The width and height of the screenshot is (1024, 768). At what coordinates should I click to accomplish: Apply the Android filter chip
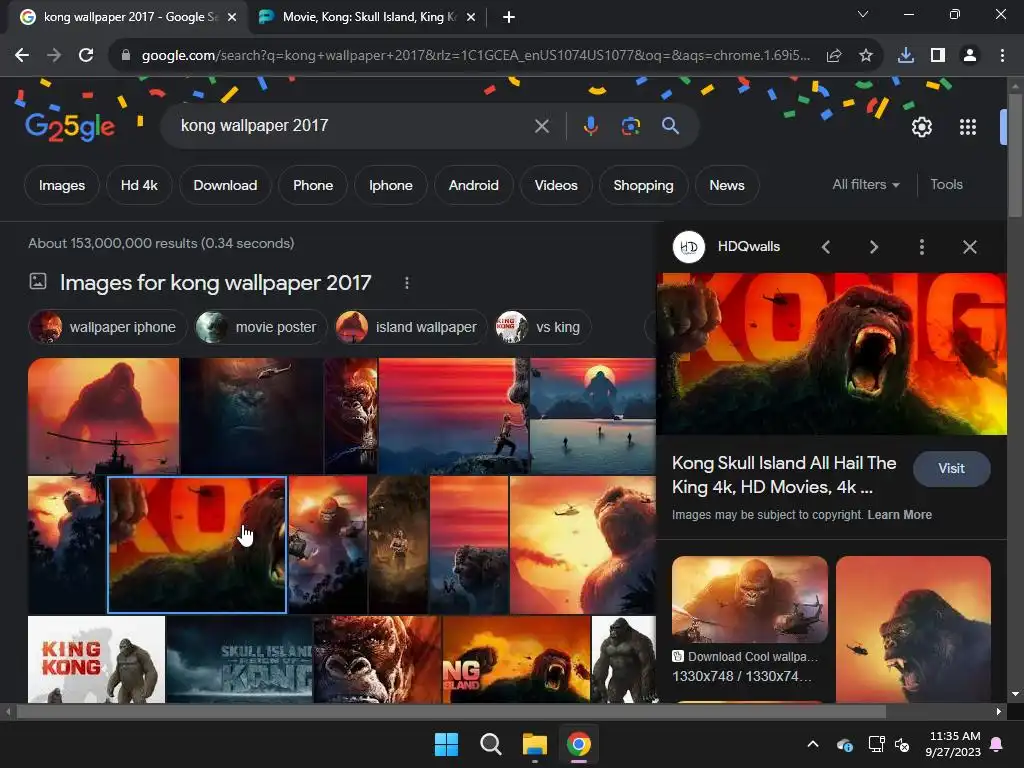coord(473,185)
